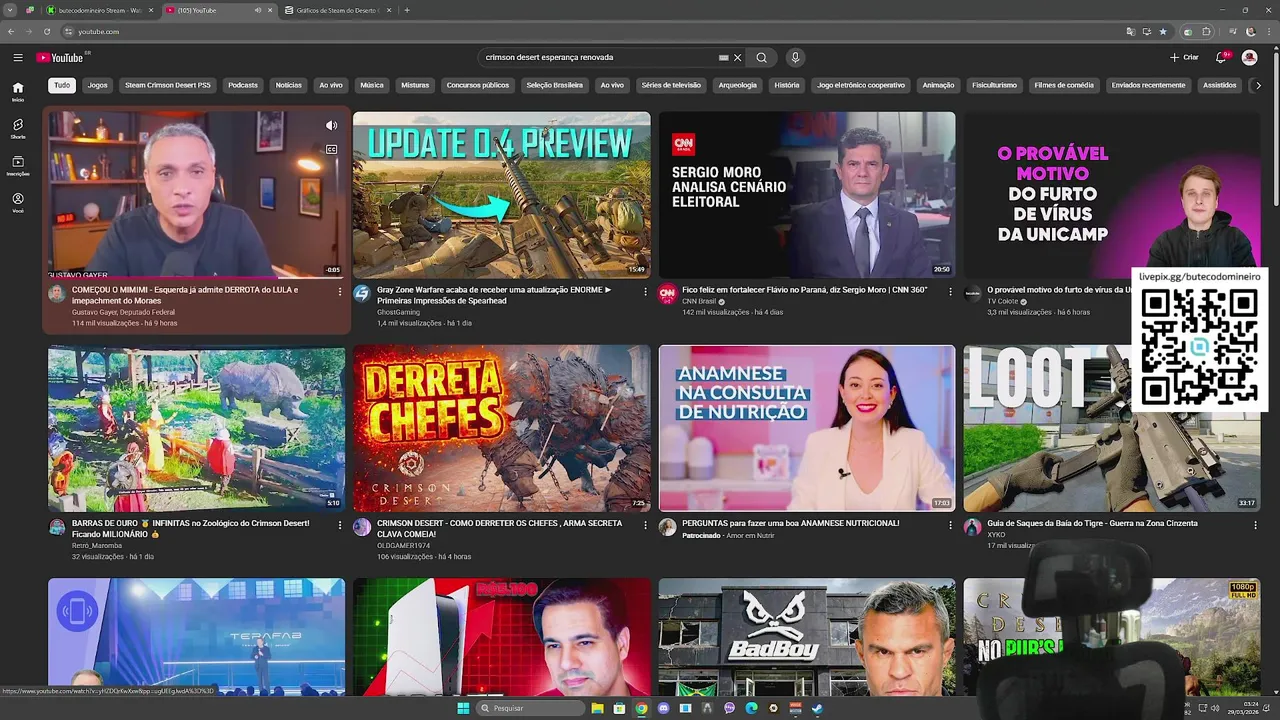Open options for ANAMNESE NUTRICIONAL video
The width and height of the screenshot is (1280, 720).
point(950,525)
